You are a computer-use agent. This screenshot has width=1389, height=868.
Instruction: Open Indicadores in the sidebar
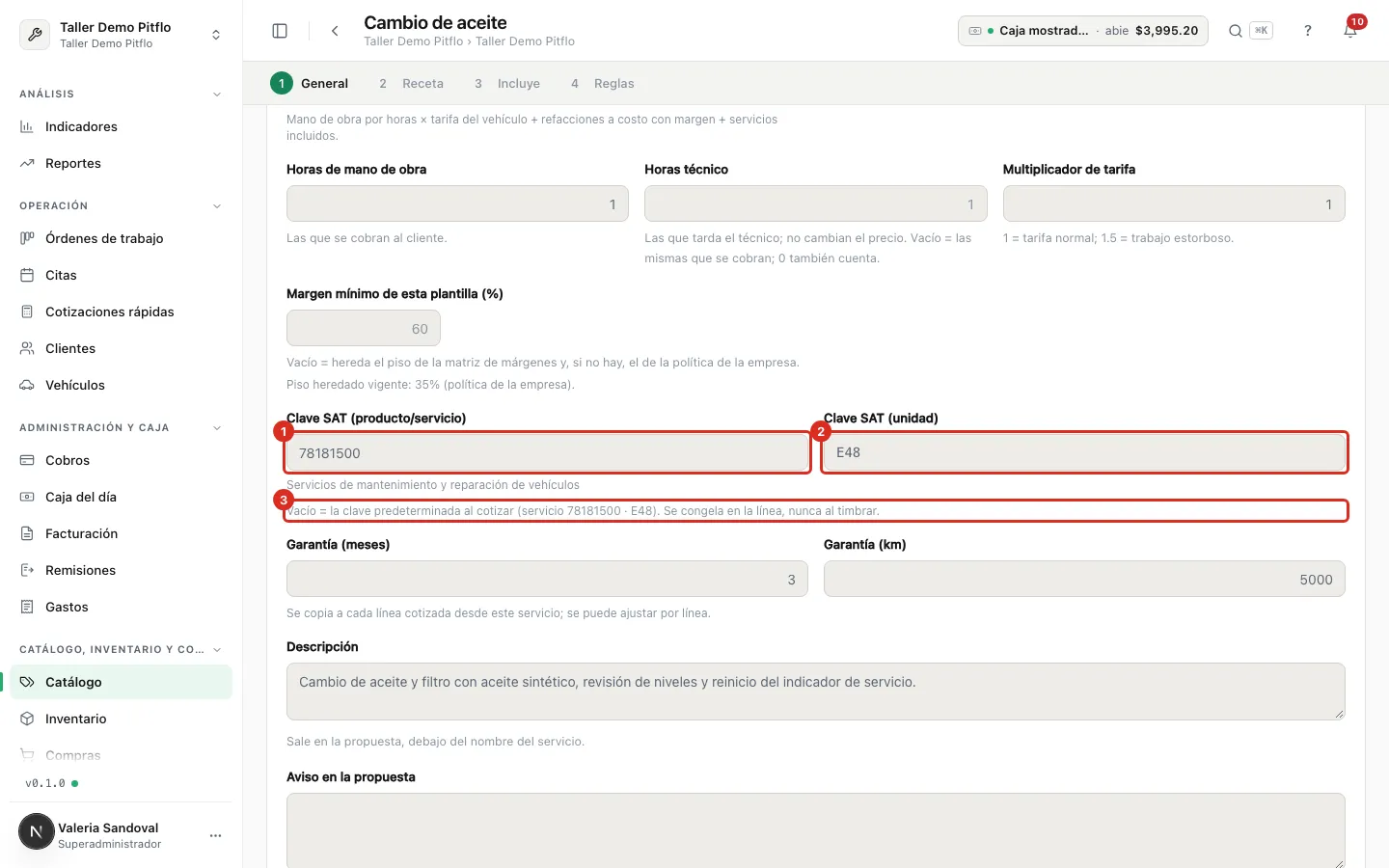pyautogui.click(x=121, y=126)
